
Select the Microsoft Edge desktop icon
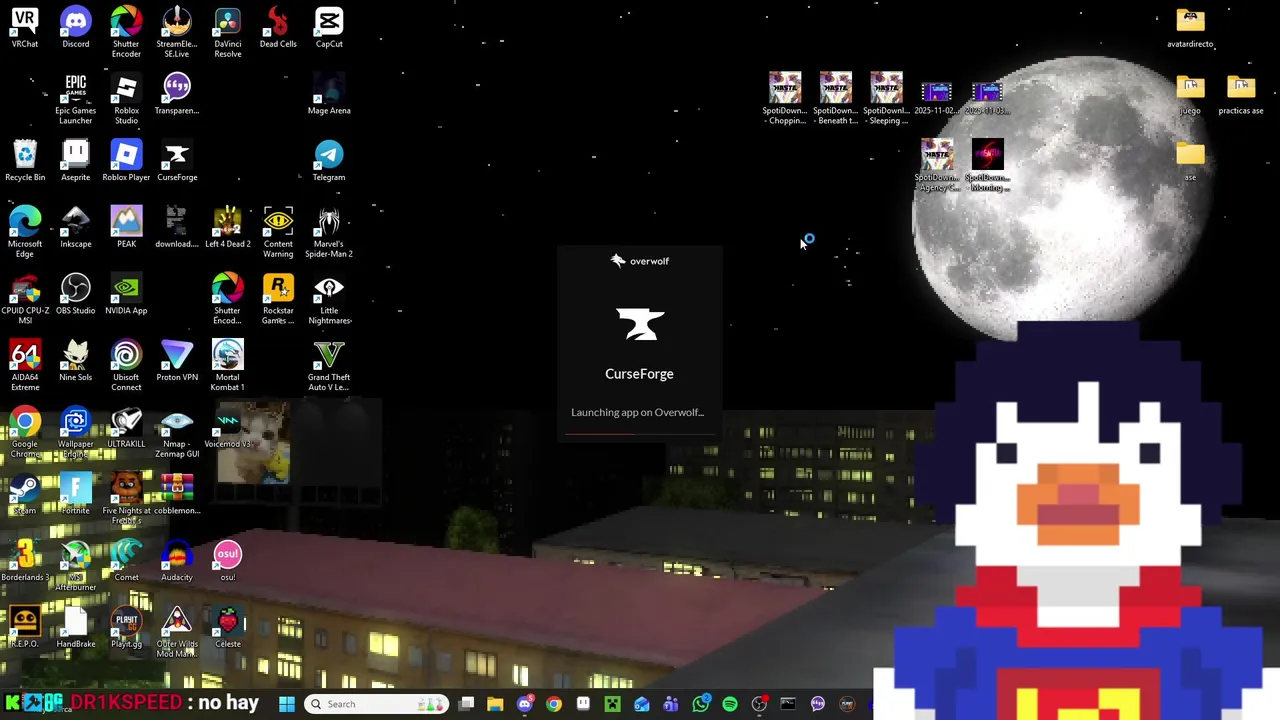(x=25, y=232)
